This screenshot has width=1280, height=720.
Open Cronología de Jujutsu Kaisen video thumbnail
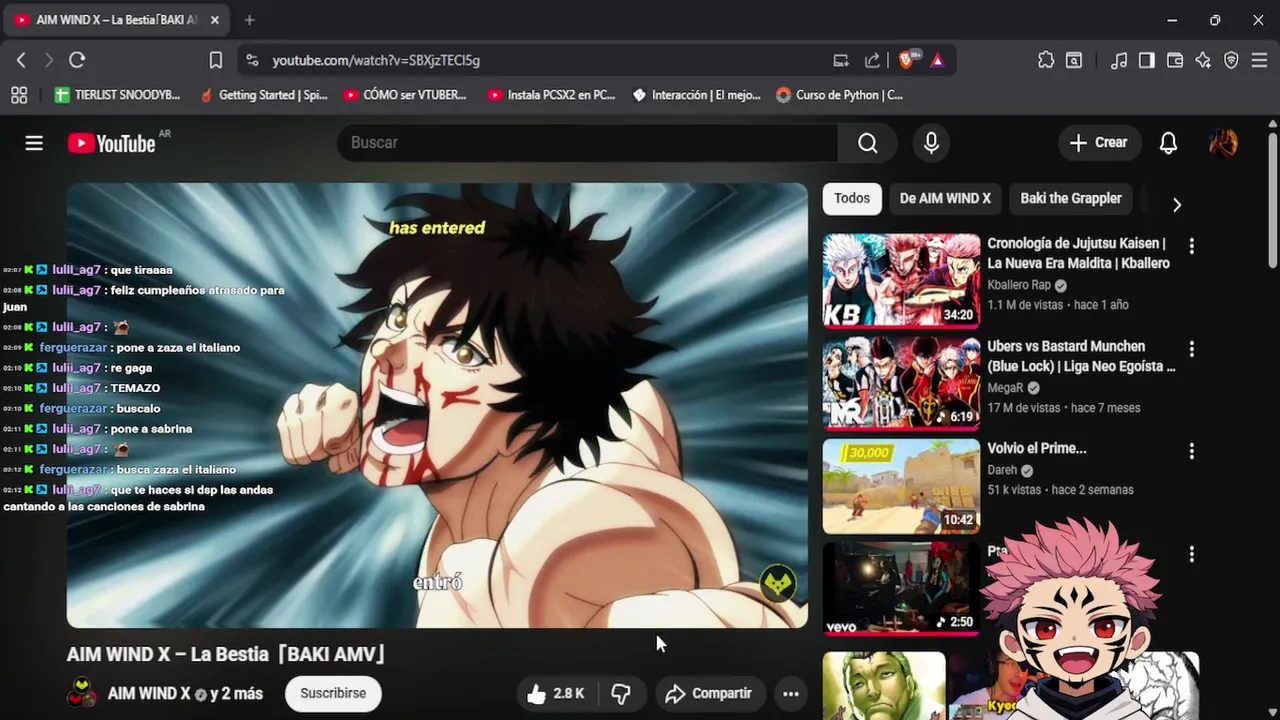coord(901,281)
